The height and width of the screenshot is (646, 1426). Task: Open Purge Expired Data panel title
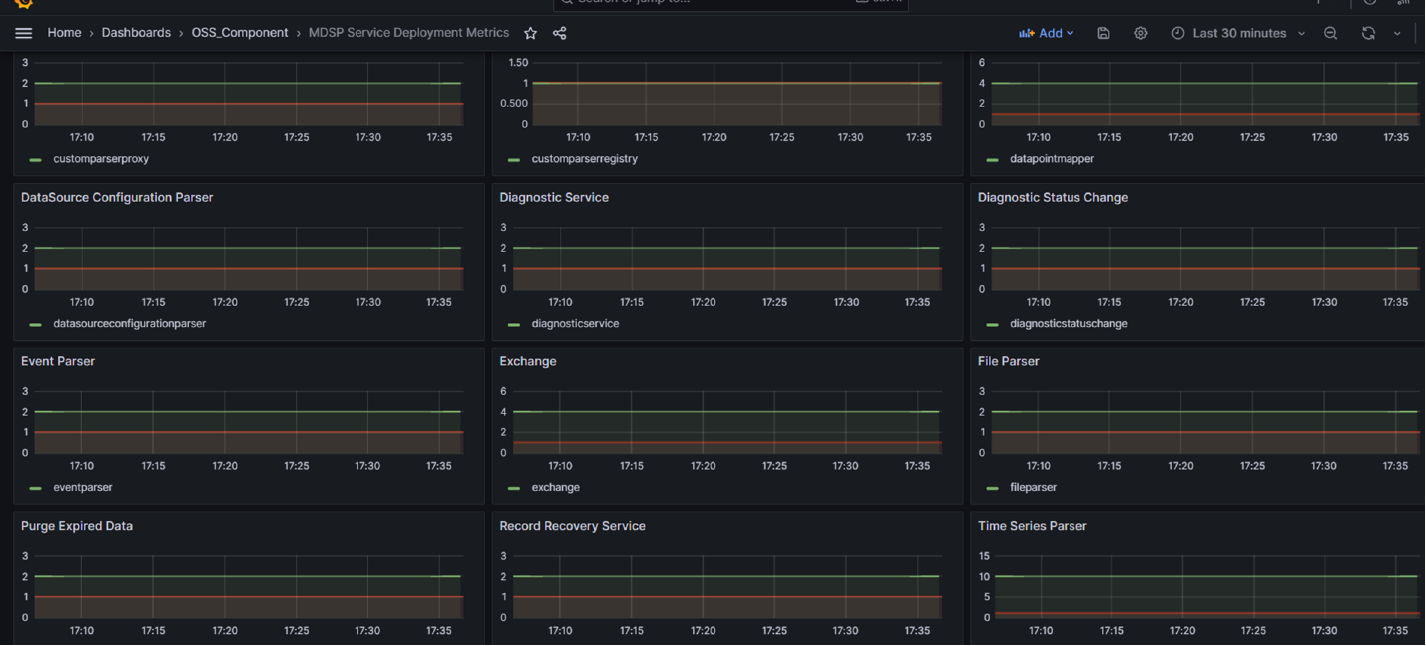(77, 526)
